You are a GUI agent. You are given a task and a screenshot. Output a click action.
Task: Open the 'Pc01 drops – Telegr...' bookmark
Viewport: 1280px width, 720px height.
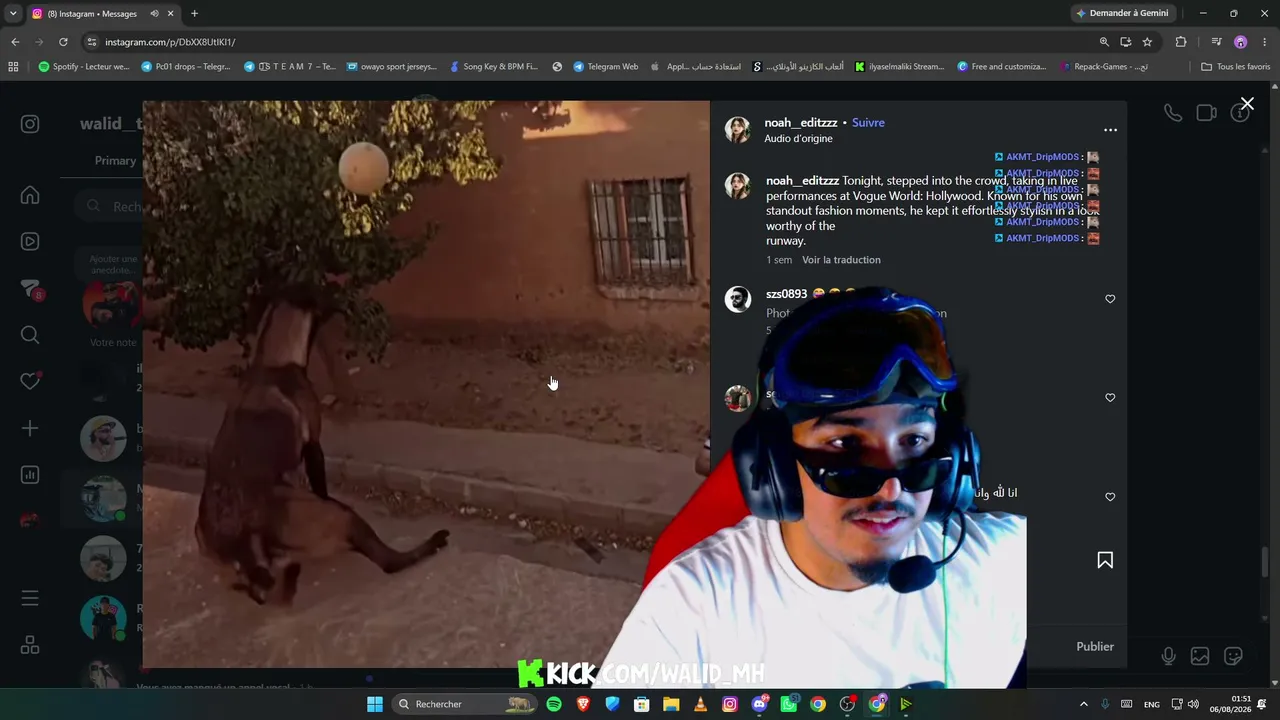(x=186, y=67)
